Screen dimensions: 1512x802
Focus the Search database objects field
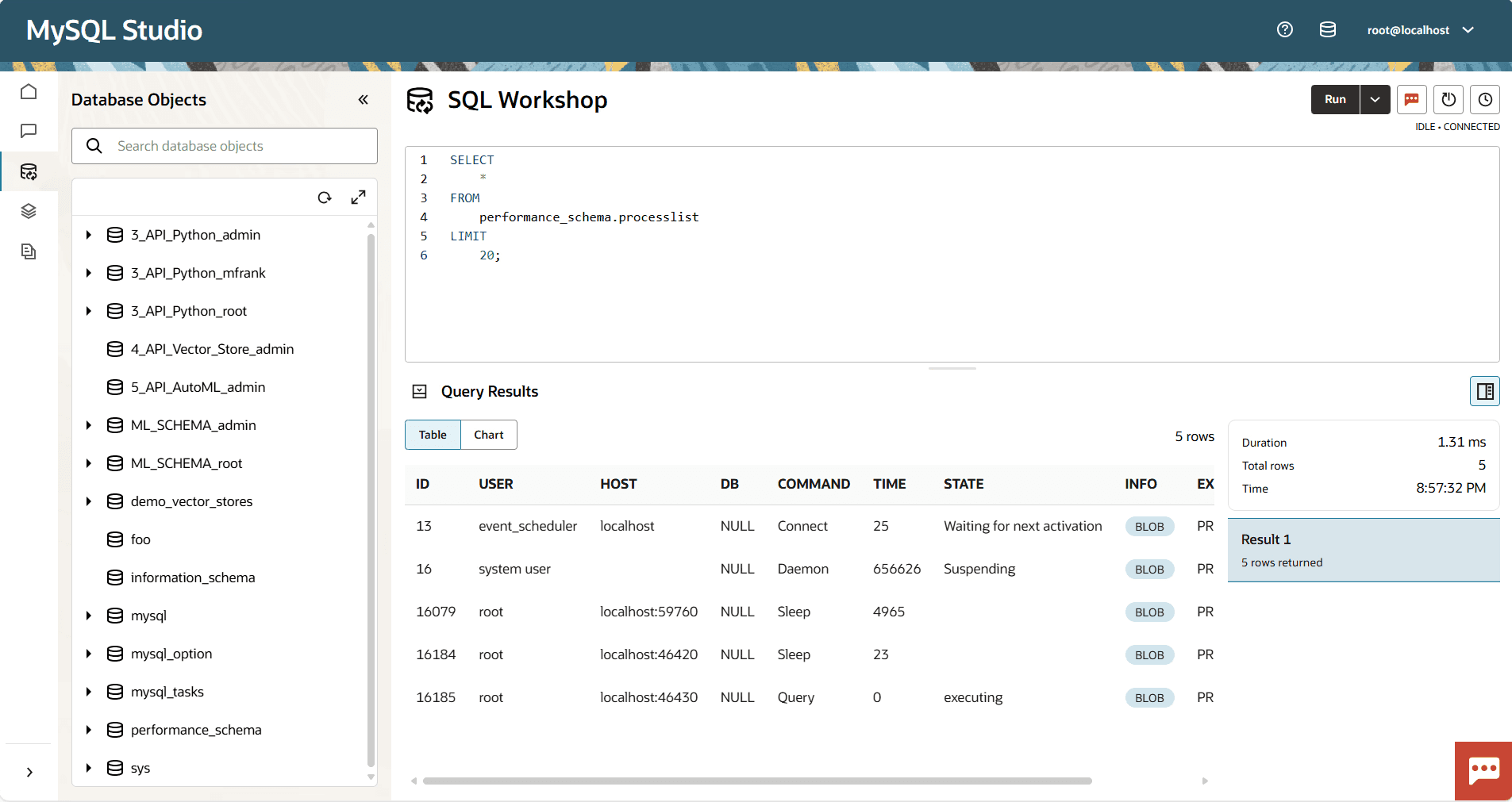(225, 146)
